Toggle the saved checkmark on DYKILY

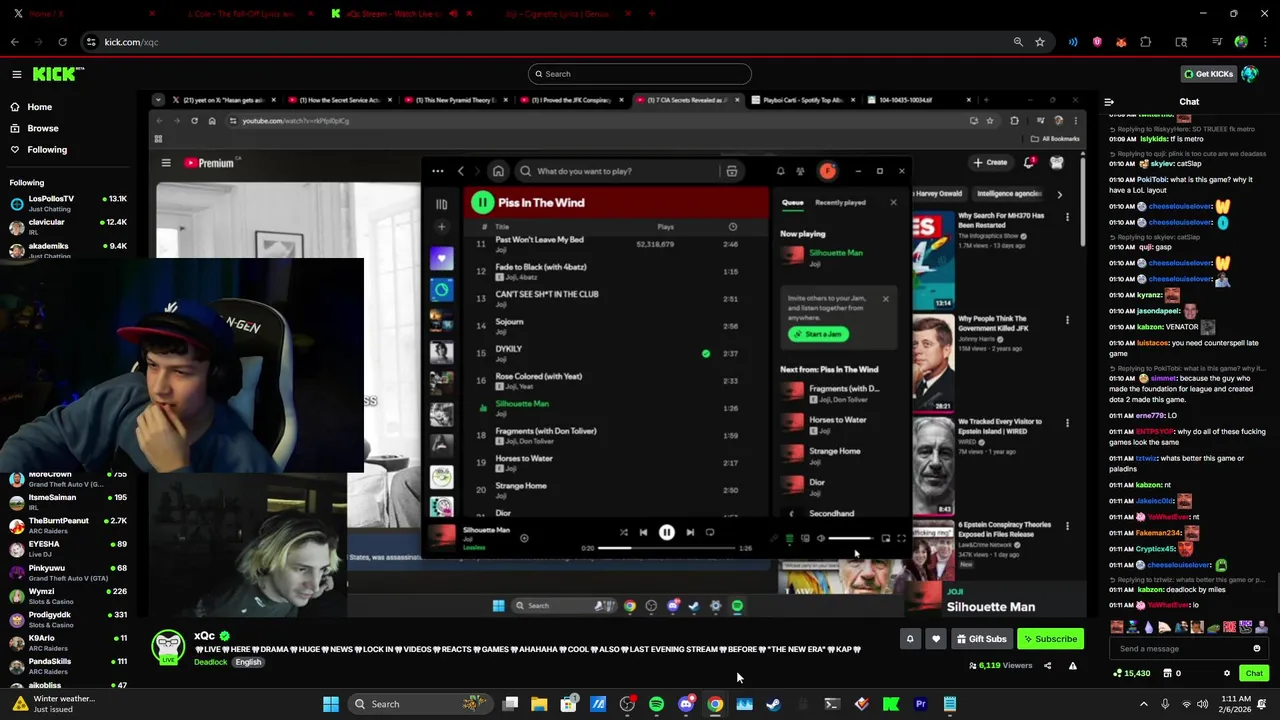pos(706,353)
